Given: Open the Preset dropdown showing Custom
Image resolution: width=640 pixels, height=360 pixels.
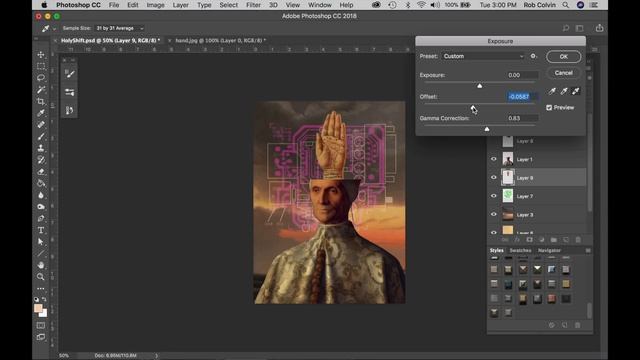Looking at the screenshot, I should click(483, 56).
